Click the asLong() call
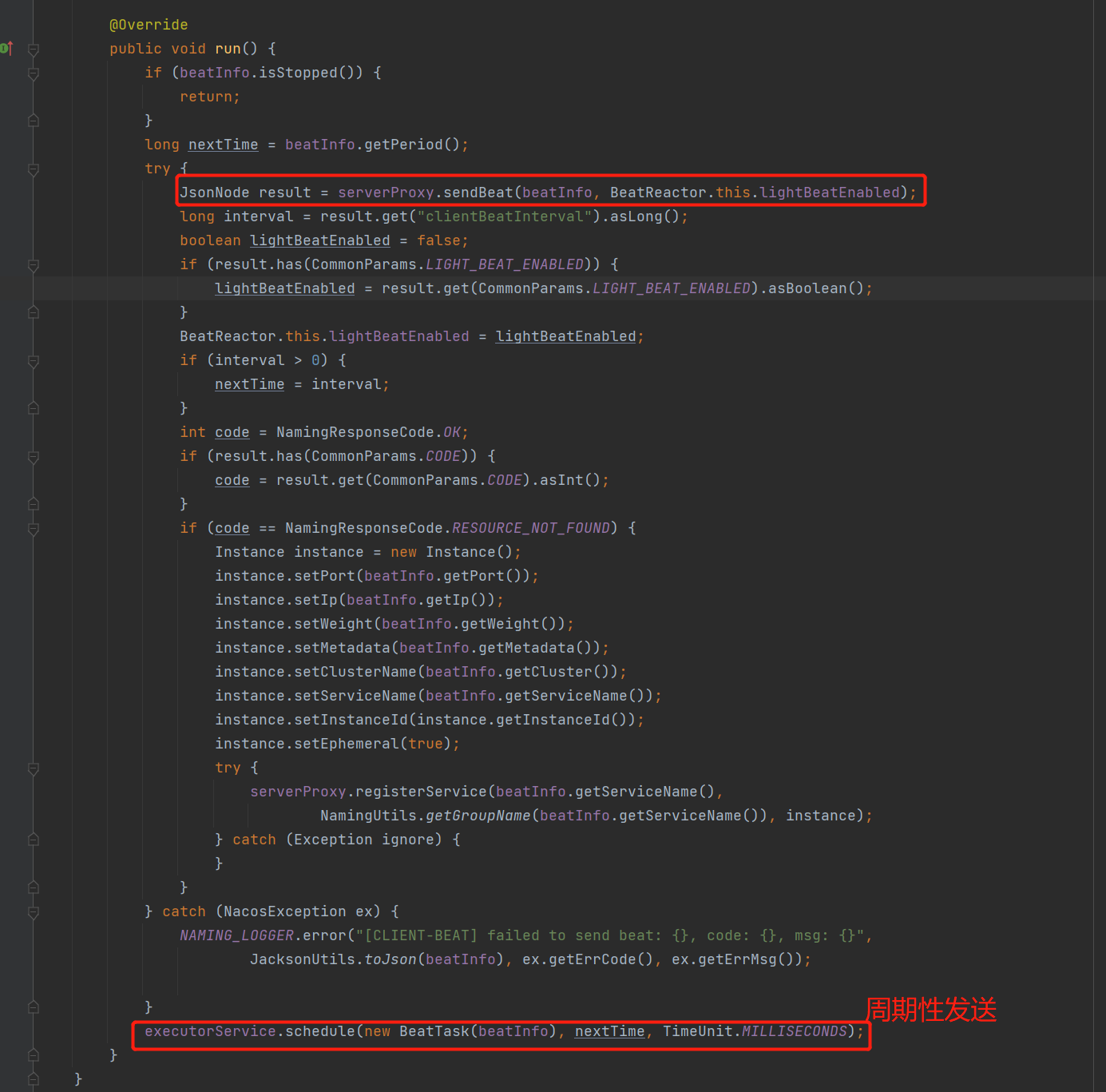This screenshot has height=1092, width=1106. 645,216
